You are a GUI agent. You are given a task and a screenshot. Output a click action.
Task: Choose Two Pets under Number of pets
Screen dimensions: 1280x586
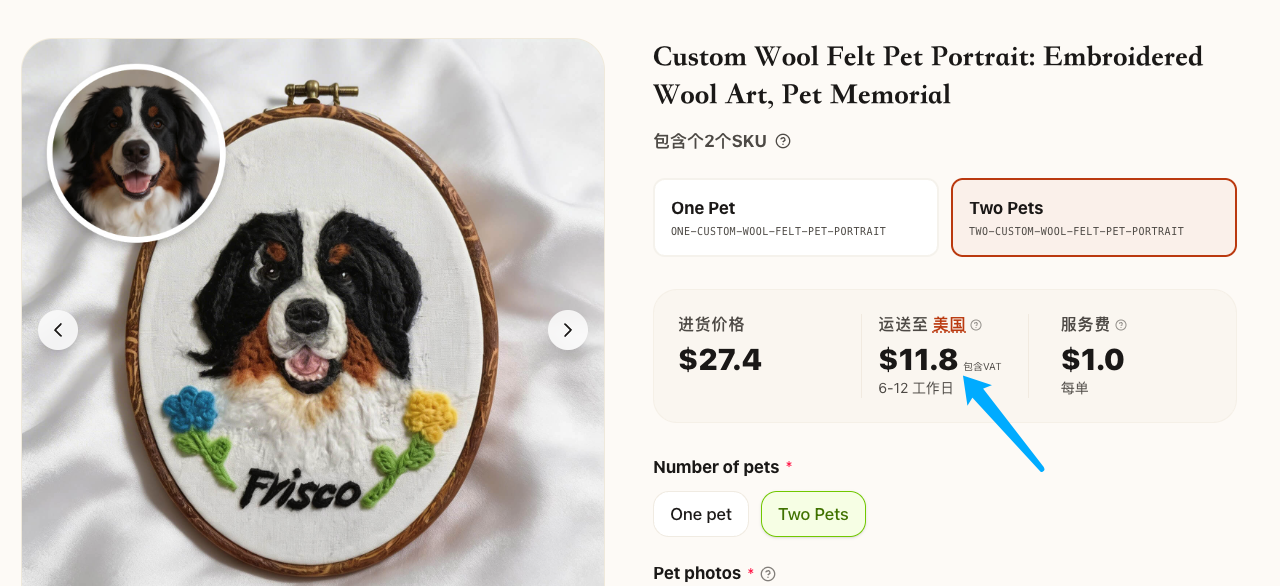coord(813,514)
